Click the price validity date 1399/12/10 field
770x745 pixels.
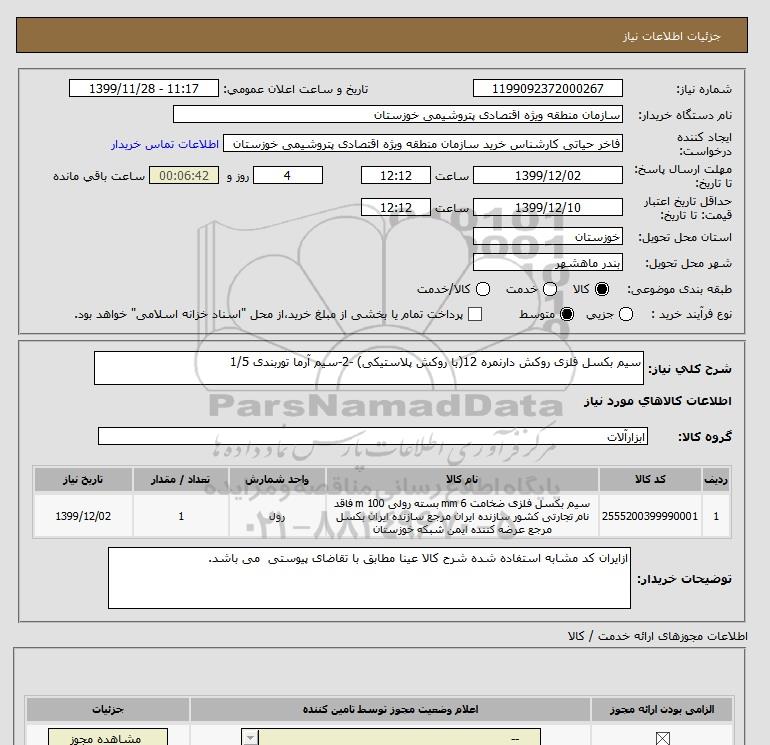[x=548, y=207]
